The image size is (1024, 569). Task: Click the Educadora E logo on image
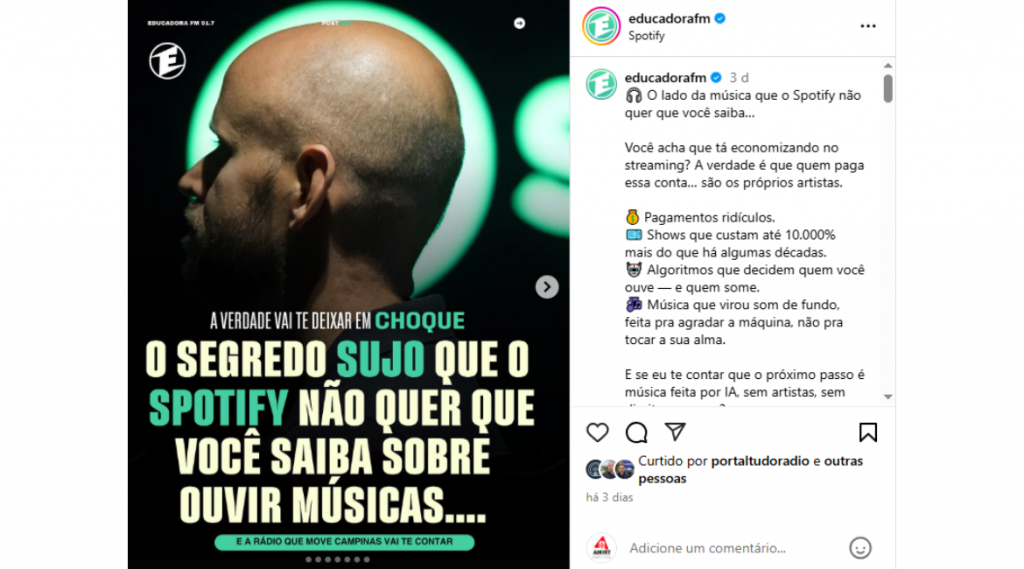click(167, 61)
